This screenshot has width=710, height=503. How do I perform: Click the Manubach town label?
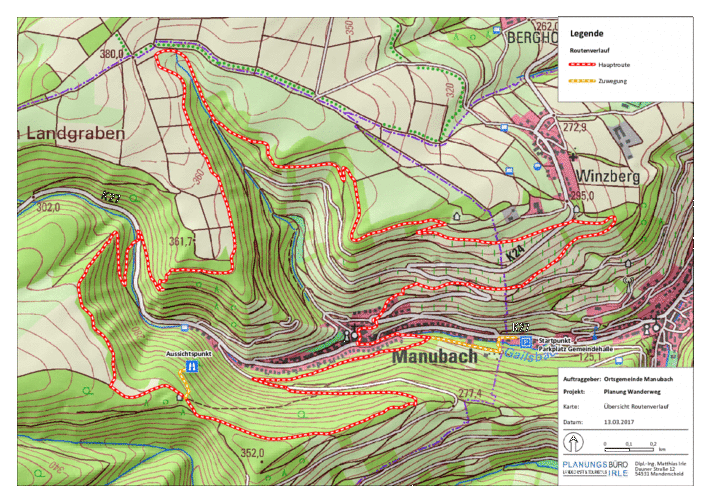(440, 356)
